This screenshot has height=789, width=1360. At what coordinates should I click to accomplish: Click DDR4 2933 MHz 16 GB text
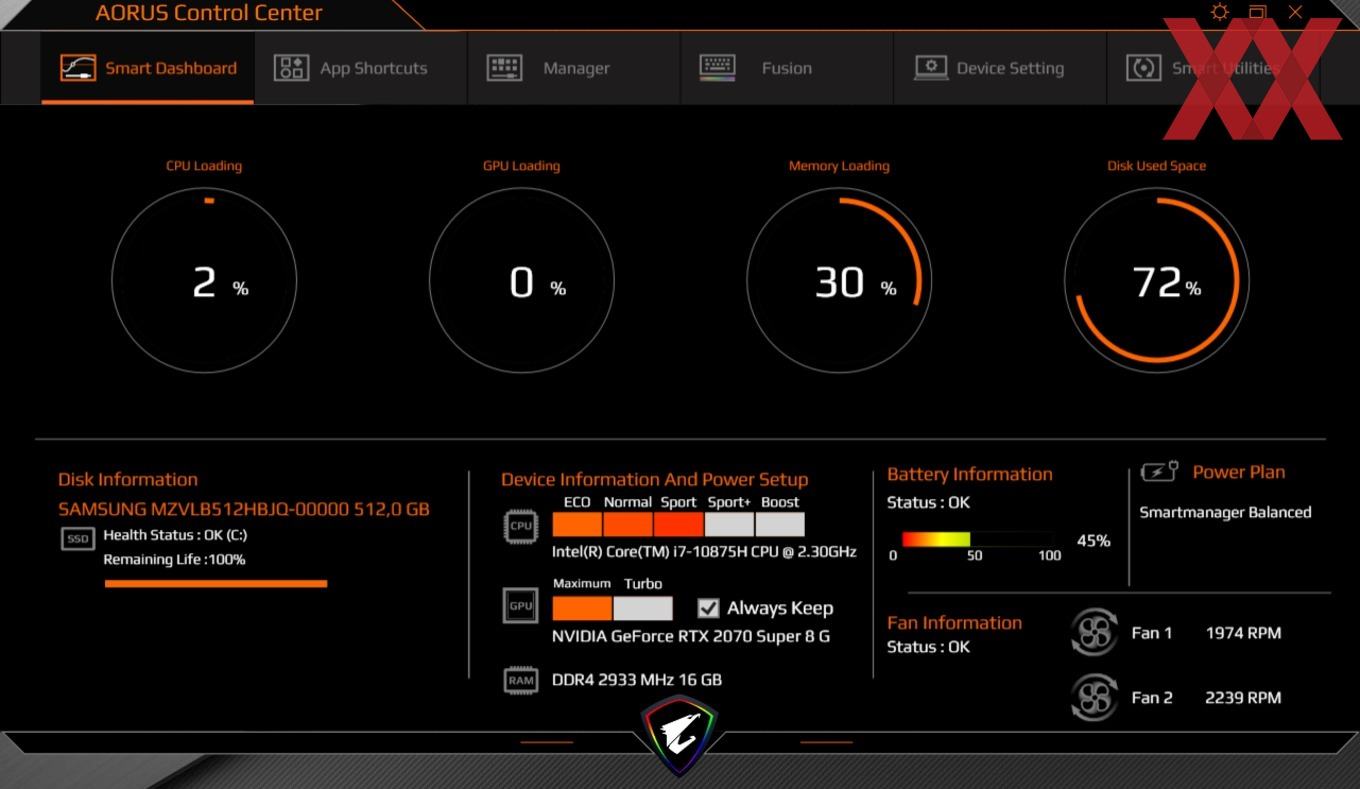[x=637, y=680]
